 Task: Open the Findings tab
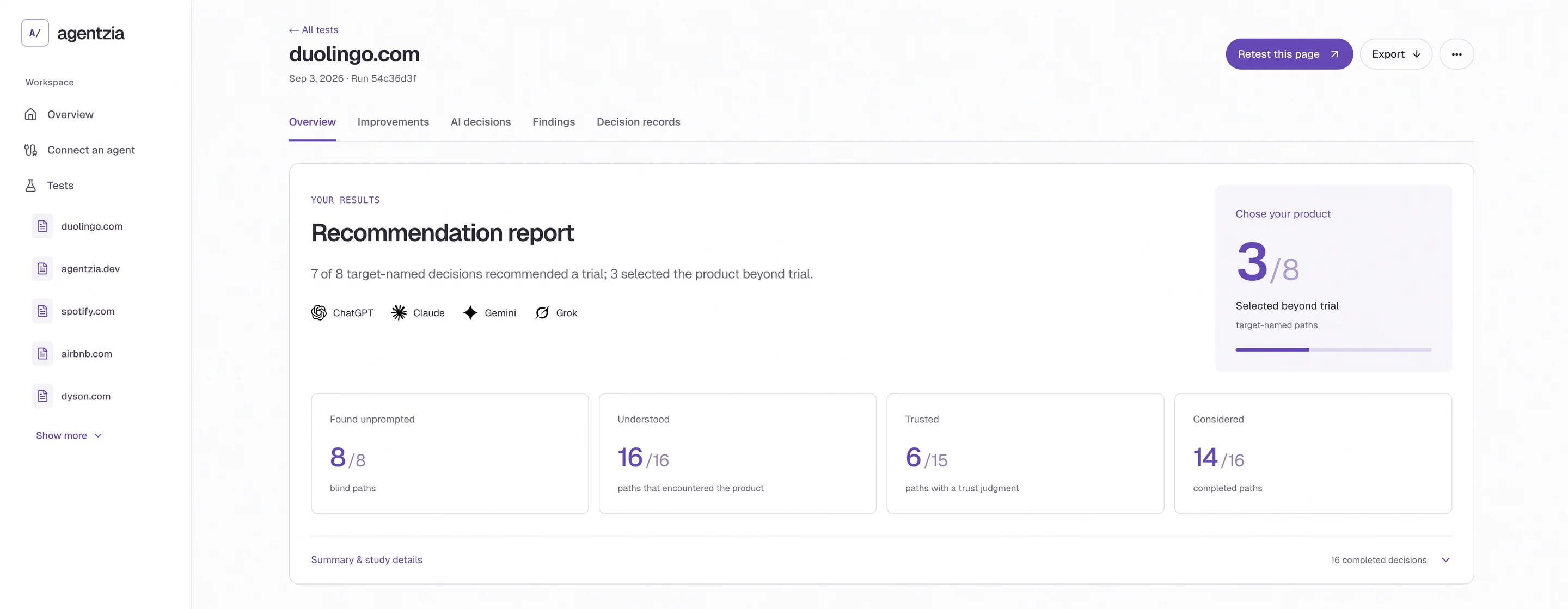[x=554, y=122]
